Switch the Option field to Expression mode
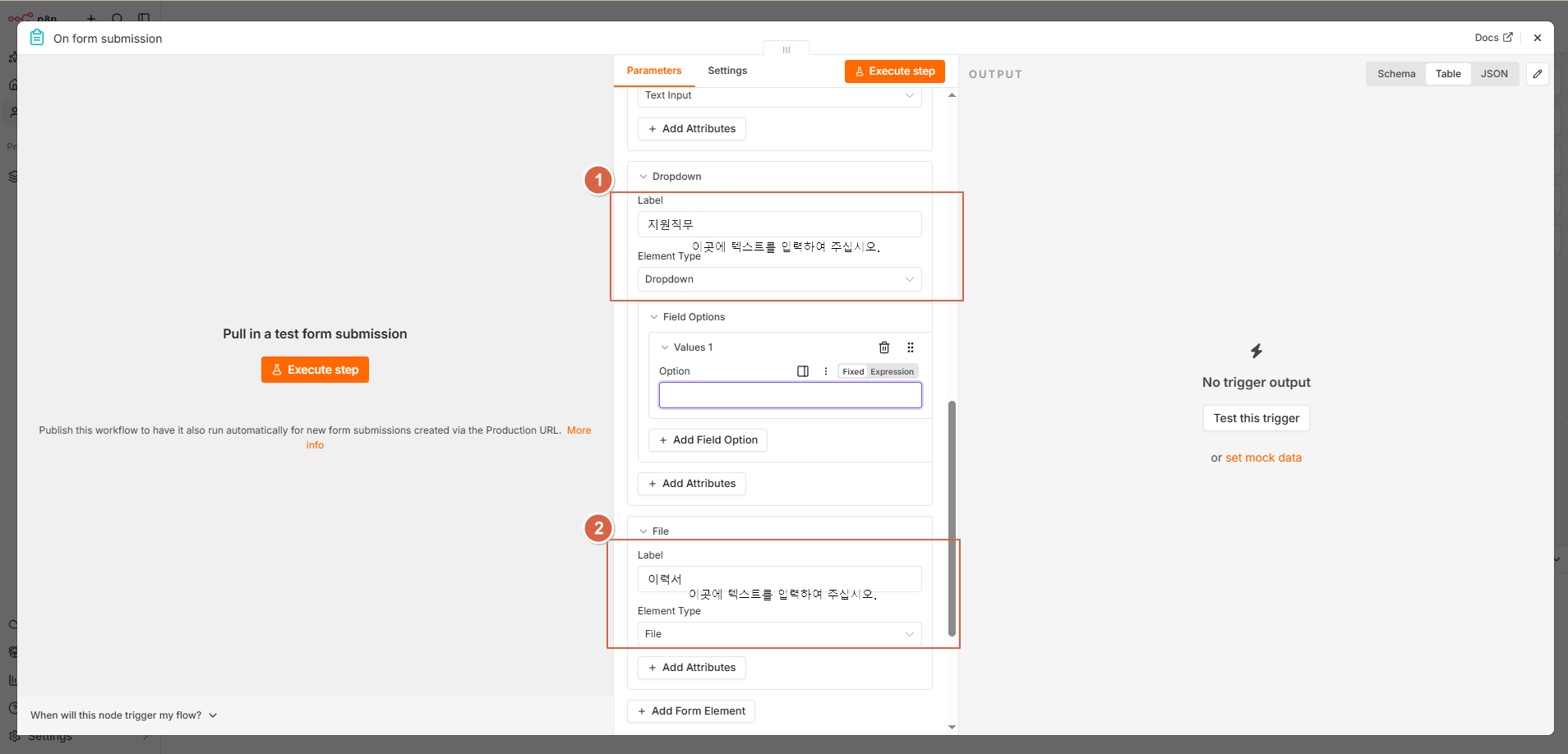This screenshot has width=1568, height=754. (x=892, y=371)
